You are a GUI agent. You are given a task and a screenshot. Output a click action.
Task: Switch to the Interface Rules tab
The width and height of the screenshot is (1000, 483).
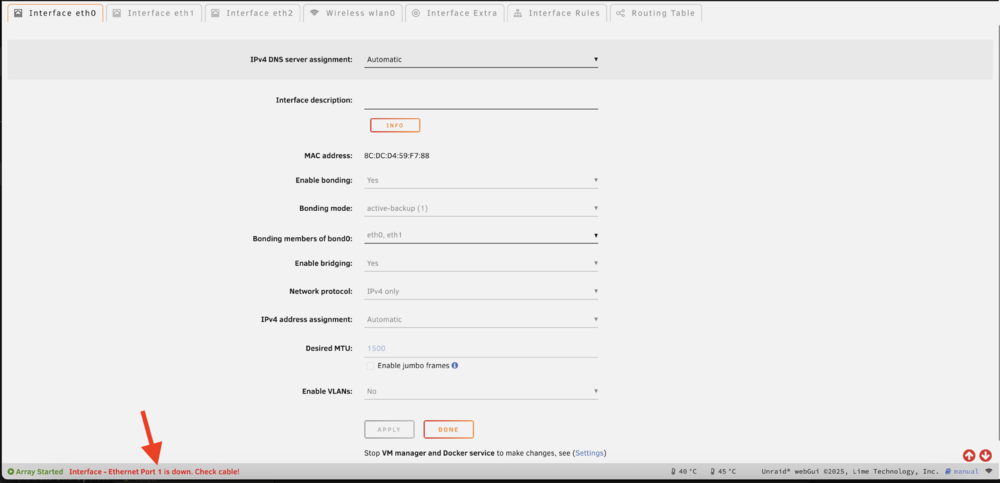(557, 13)
